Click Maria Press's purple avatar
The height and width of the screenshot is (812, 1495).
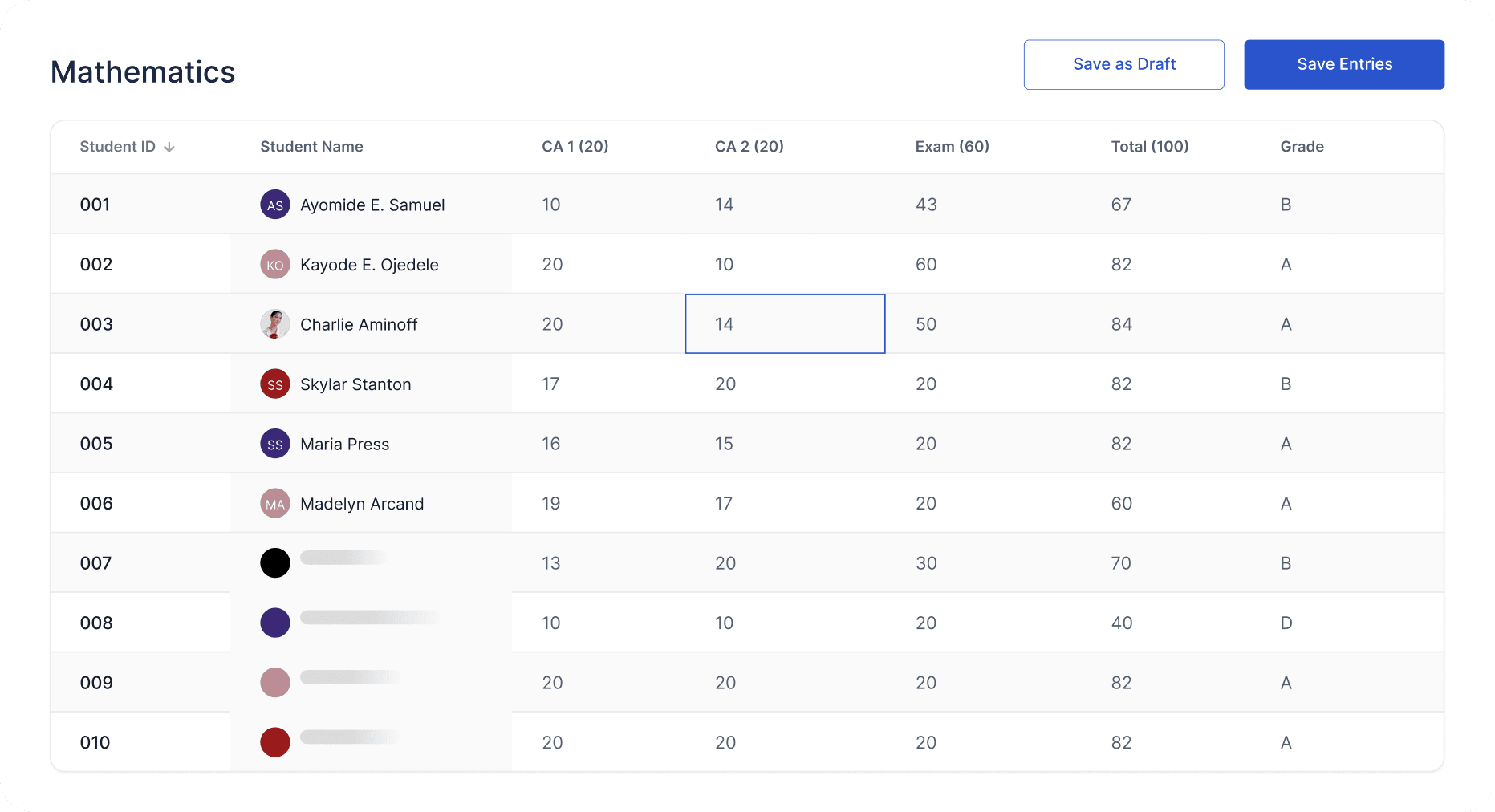(274, 444)
